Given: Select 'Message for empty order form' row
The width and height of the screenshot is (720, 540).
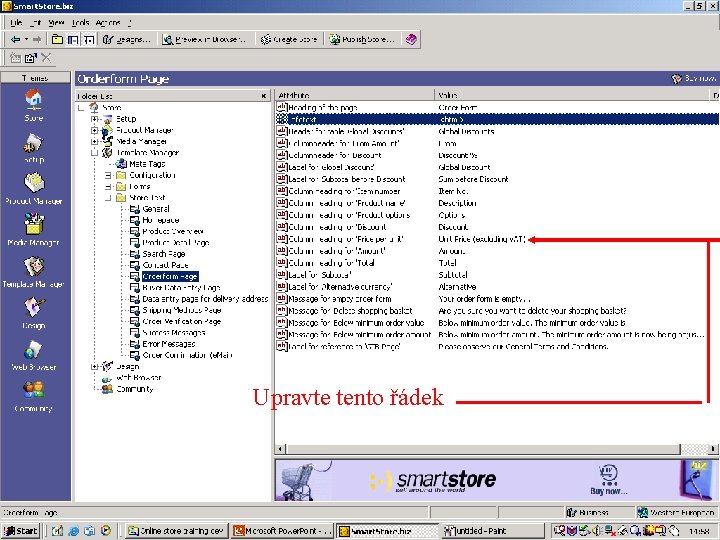Looking at the screenshot, I should click(x=496, y=298).
